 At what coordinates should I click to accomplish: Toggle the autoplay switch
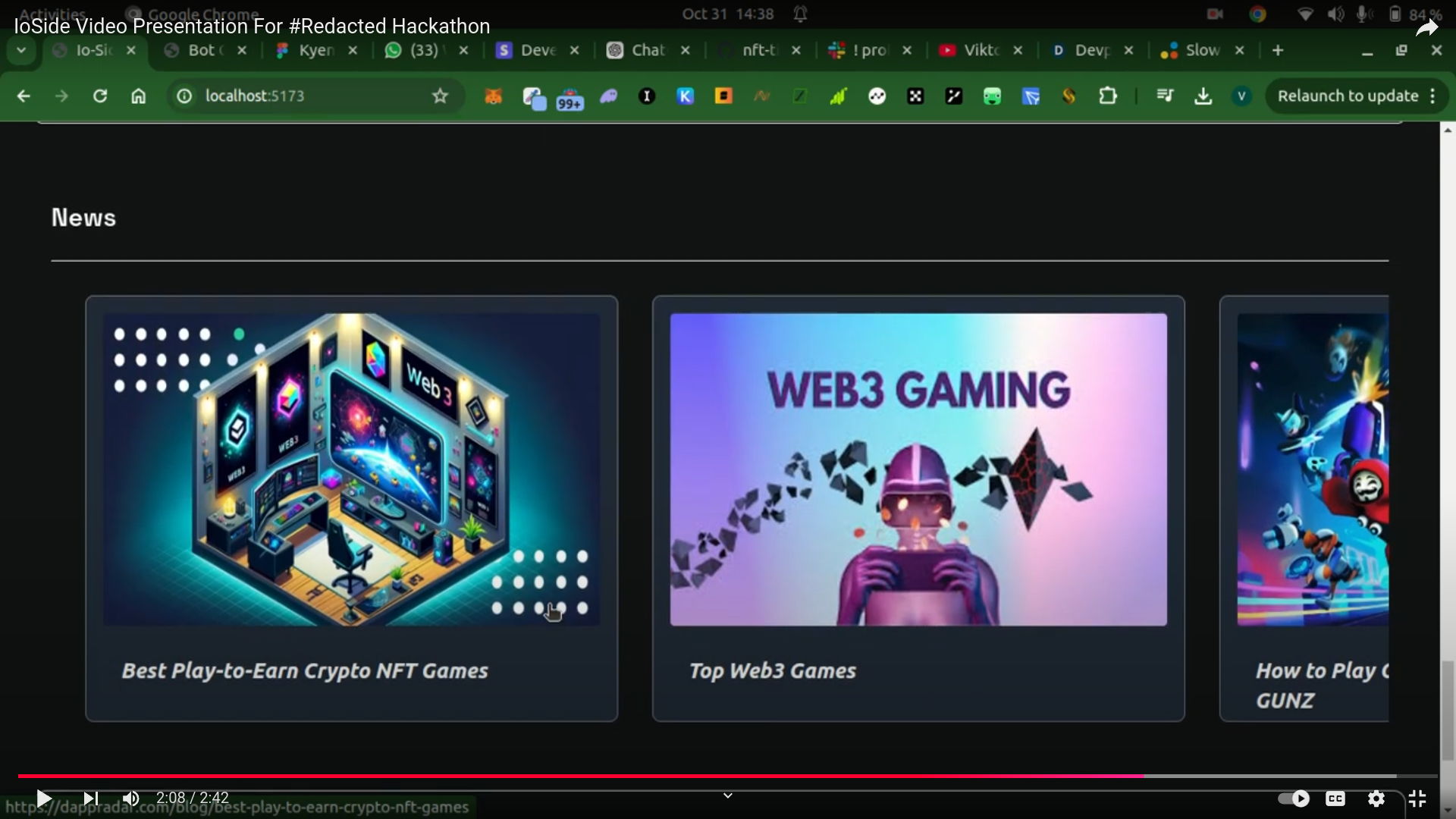pyautogui.click(x=1294, y=799)
